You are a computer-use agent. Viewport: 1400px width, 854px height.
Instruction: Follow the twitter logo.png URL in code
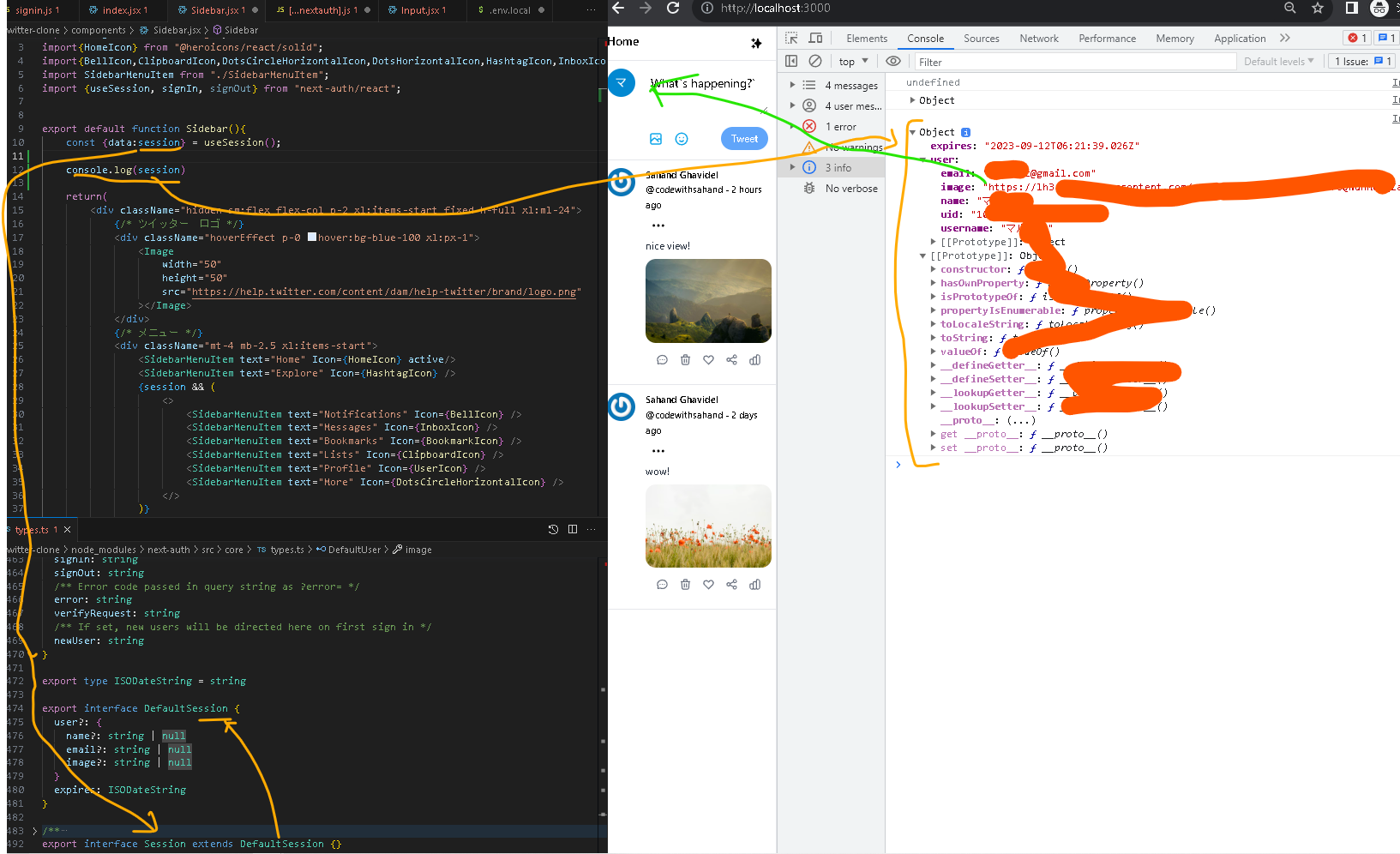[385, 292]
